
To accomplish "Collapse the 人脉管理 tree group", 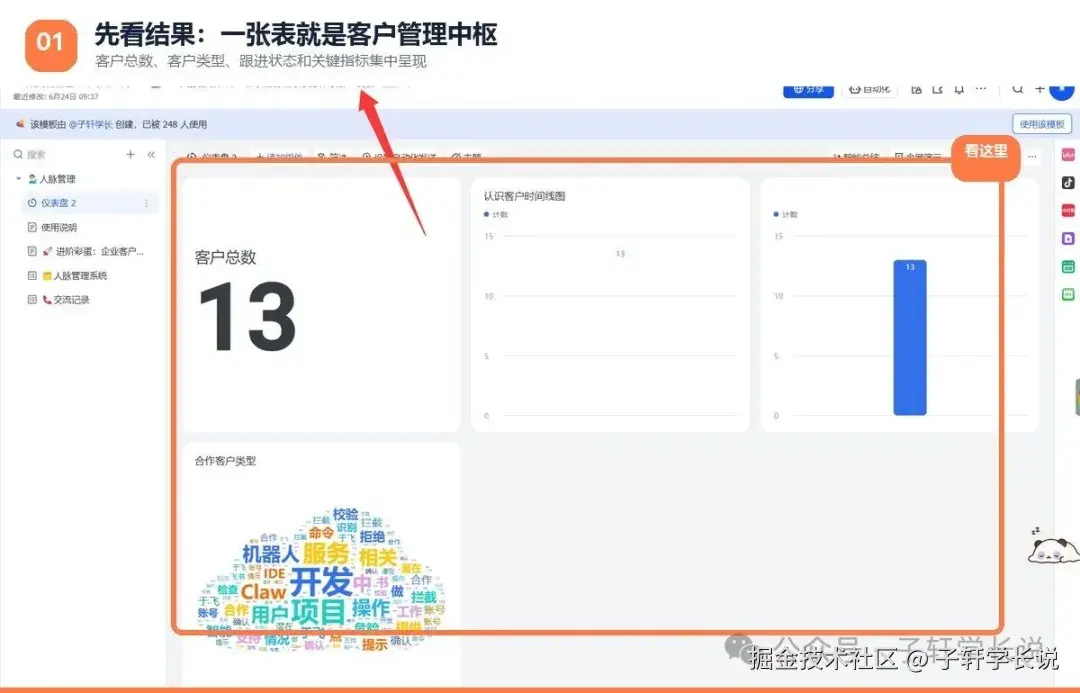I will [x=19, y=178].
